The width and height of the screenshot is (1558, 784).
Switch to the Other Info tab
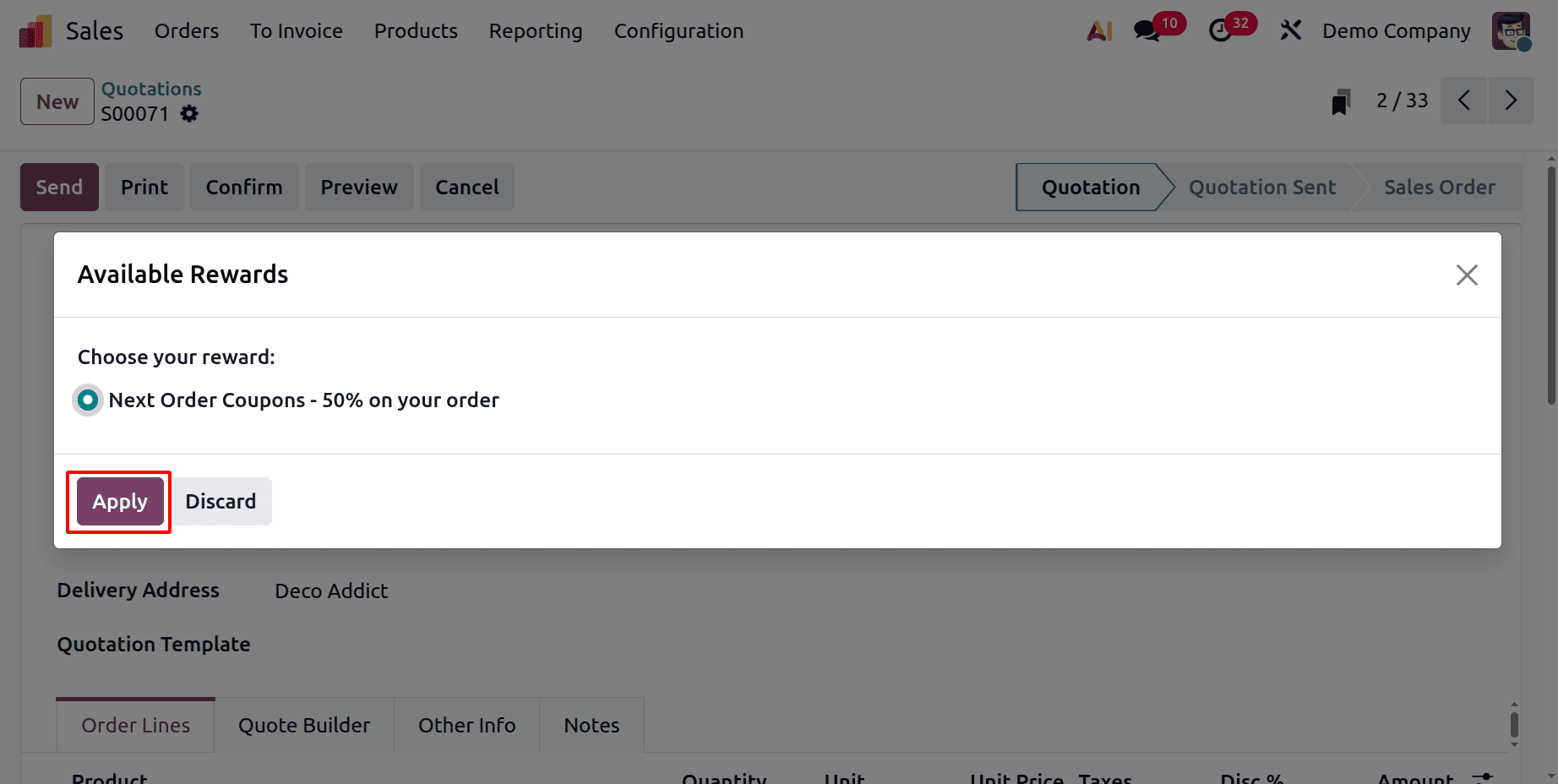click(466, 725)
